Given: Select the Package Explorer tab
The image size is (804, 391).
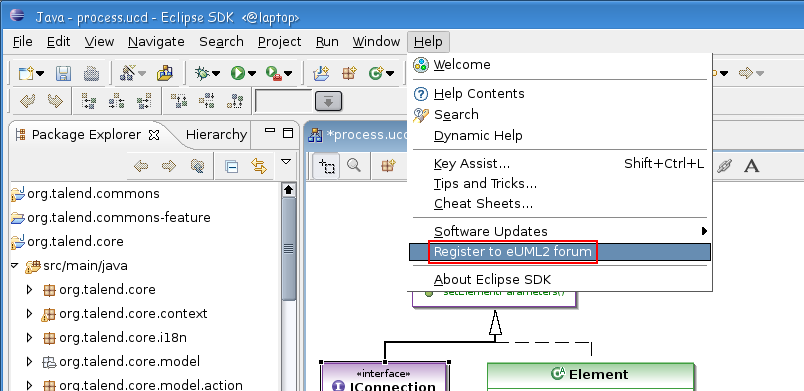Looking at the screenshot, I should pos(86,135).
